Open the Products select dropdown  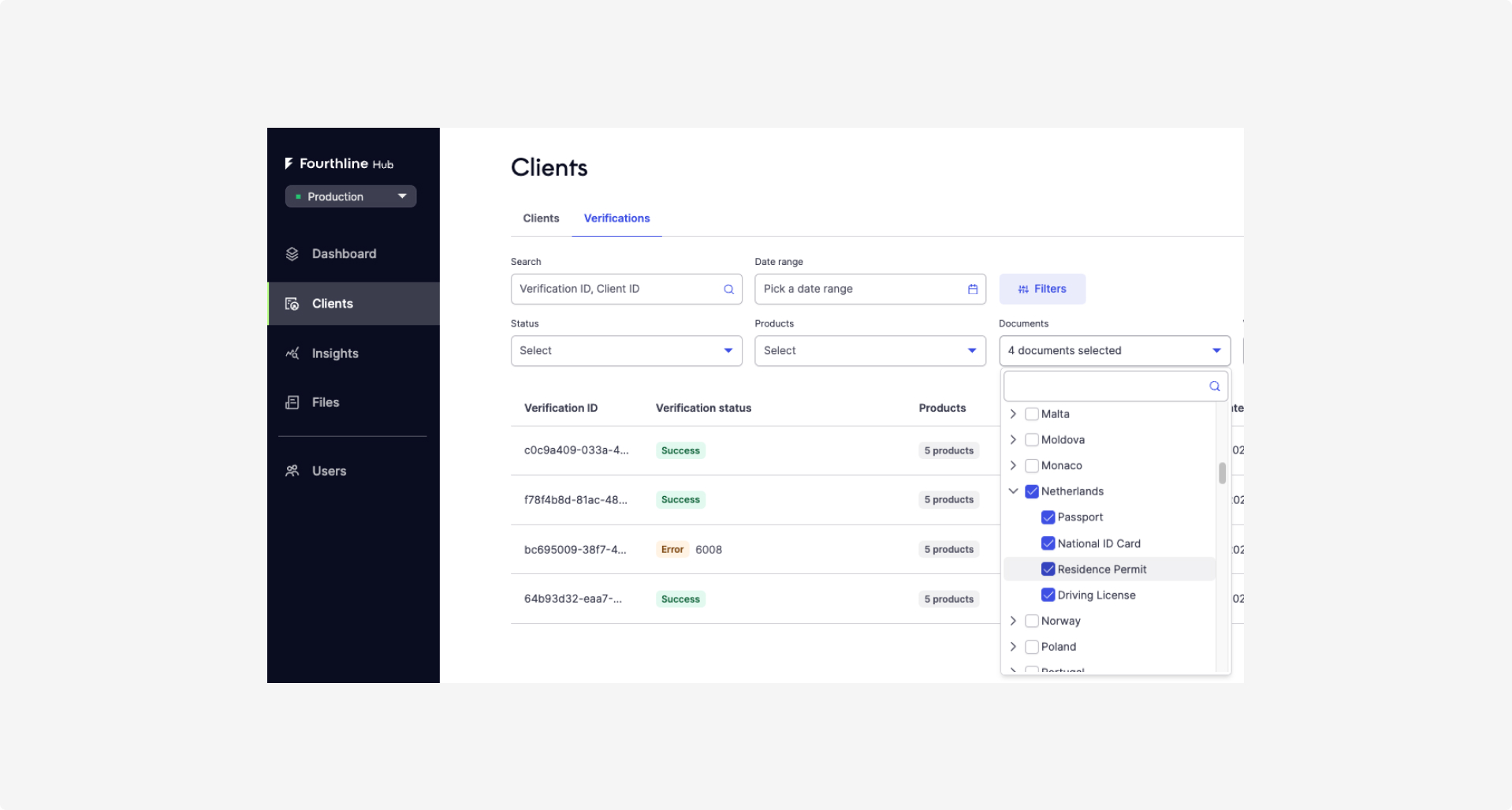tap(870, 351)
